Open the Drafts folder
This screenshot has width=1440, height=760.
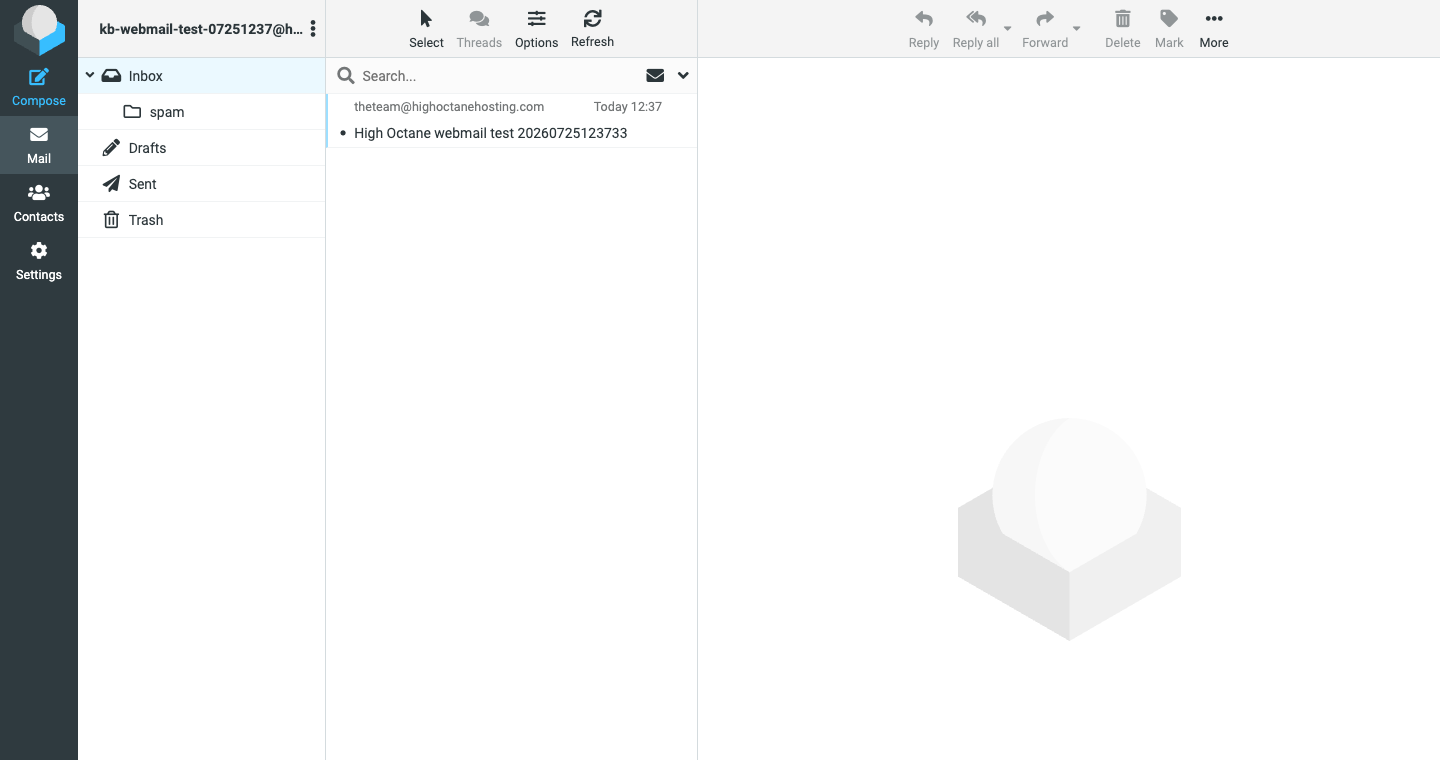pos(202,148)
